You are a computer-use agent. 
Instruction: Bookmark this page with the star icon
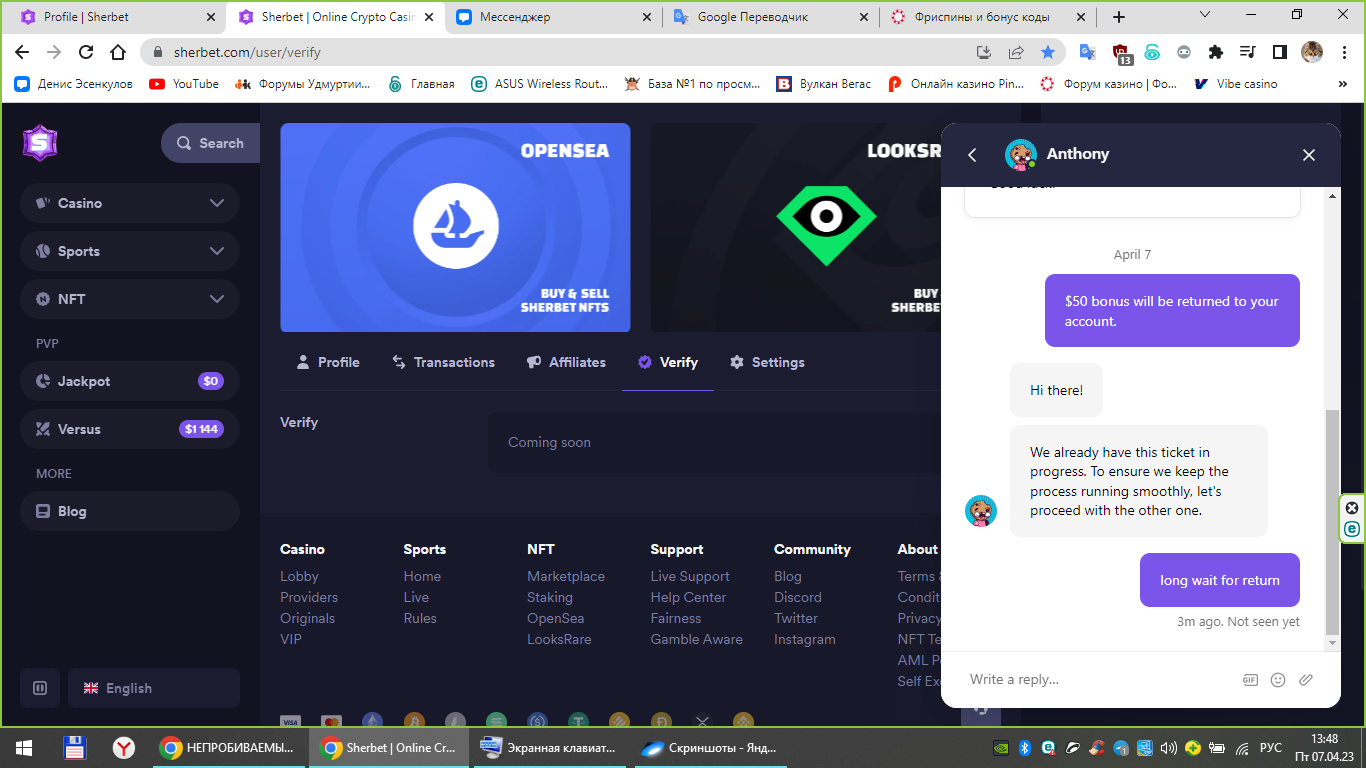point(1047,52)
